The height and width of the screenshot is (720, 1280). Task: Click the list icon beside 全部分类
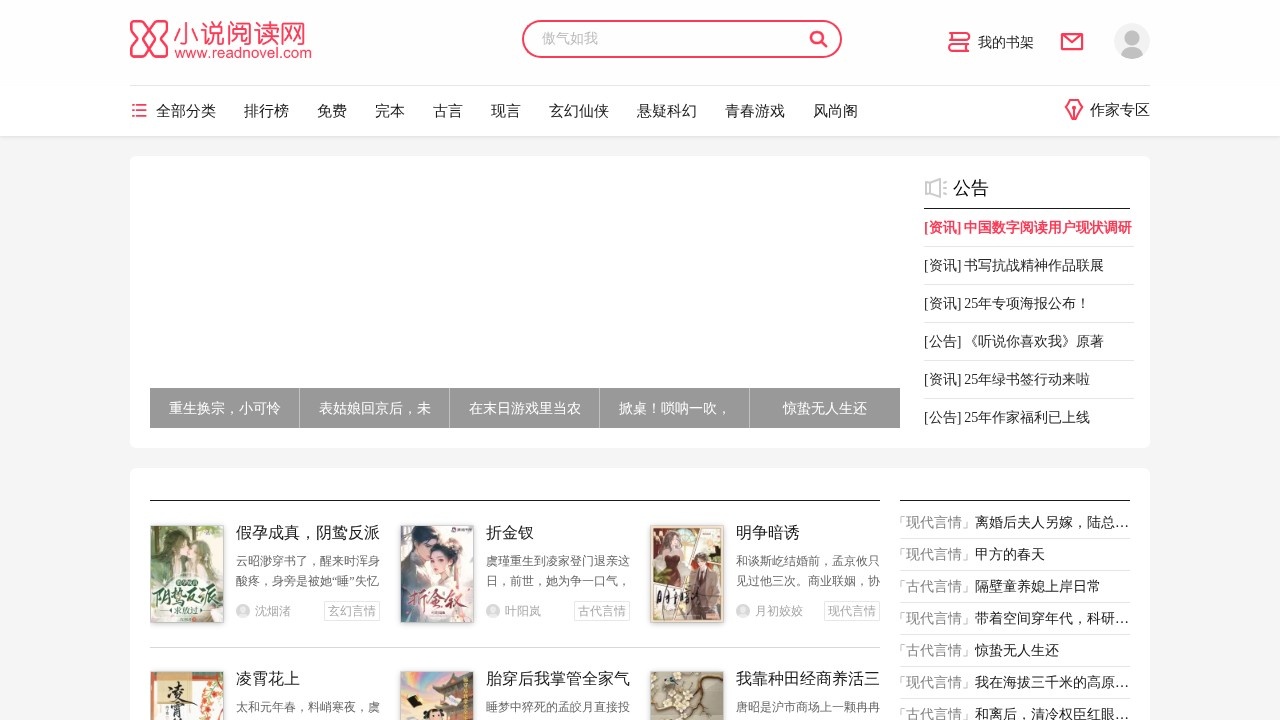pos(139,111)
